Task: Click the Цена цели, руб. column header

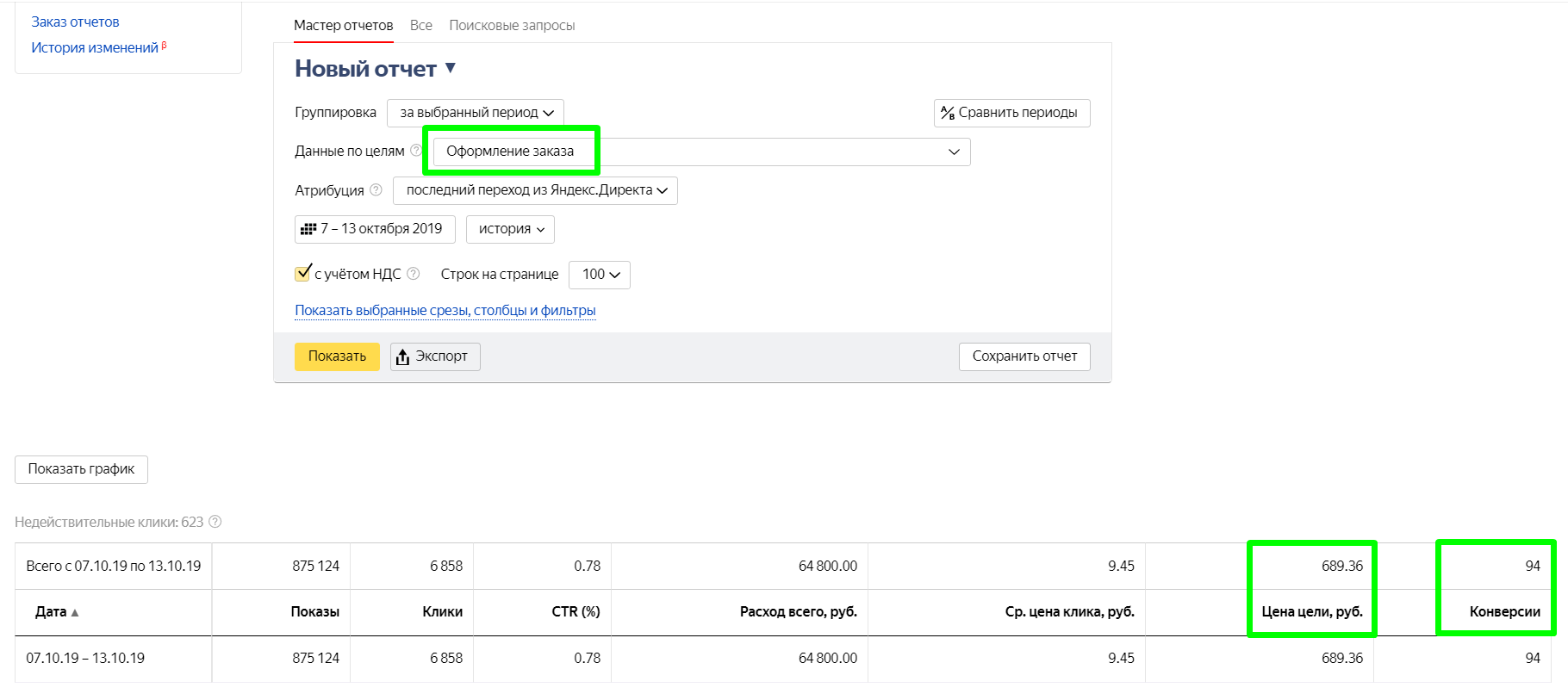Action: 1312,612
